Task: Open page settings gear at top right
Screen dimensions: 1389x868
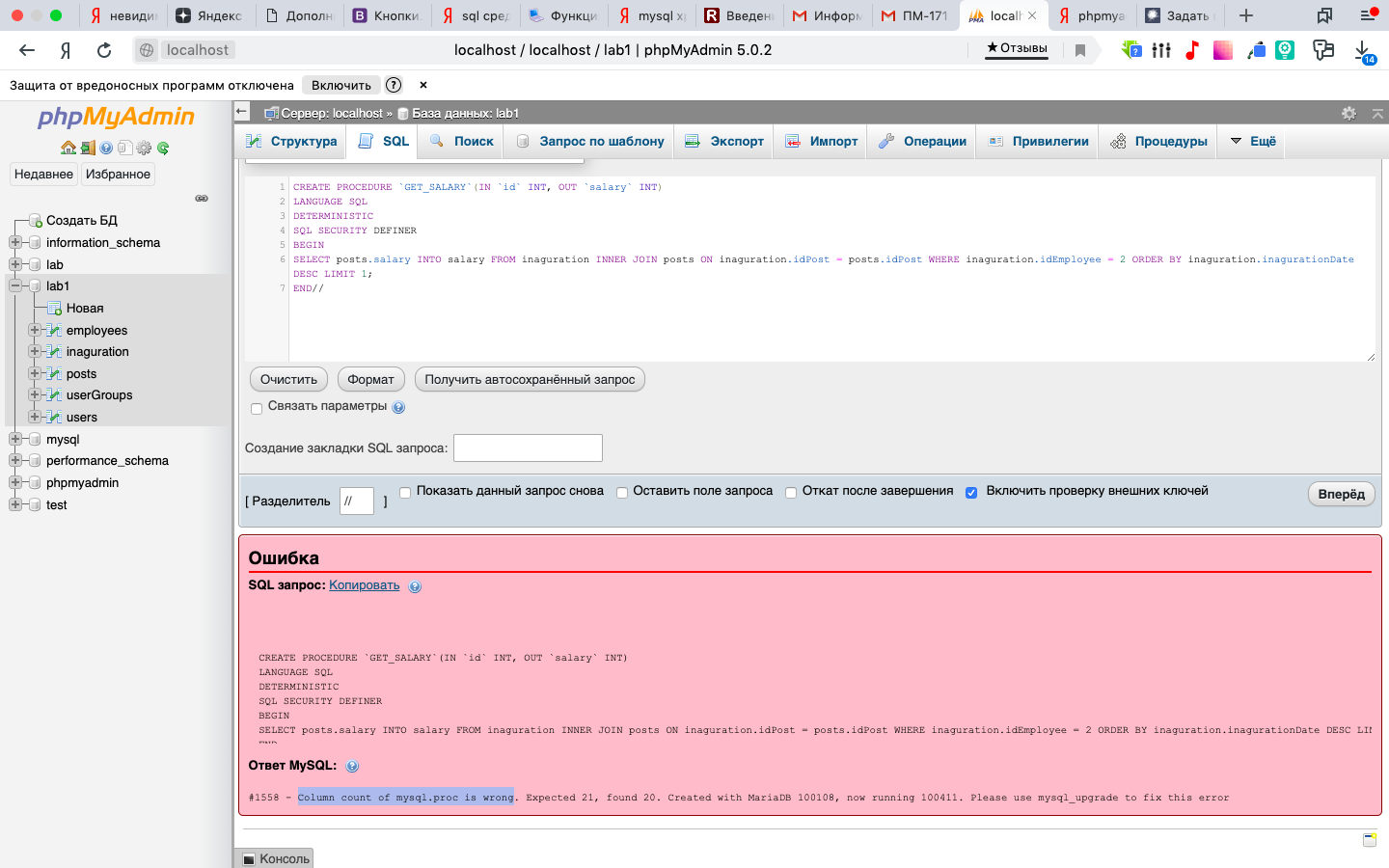Action: [x=1348, y=113]
